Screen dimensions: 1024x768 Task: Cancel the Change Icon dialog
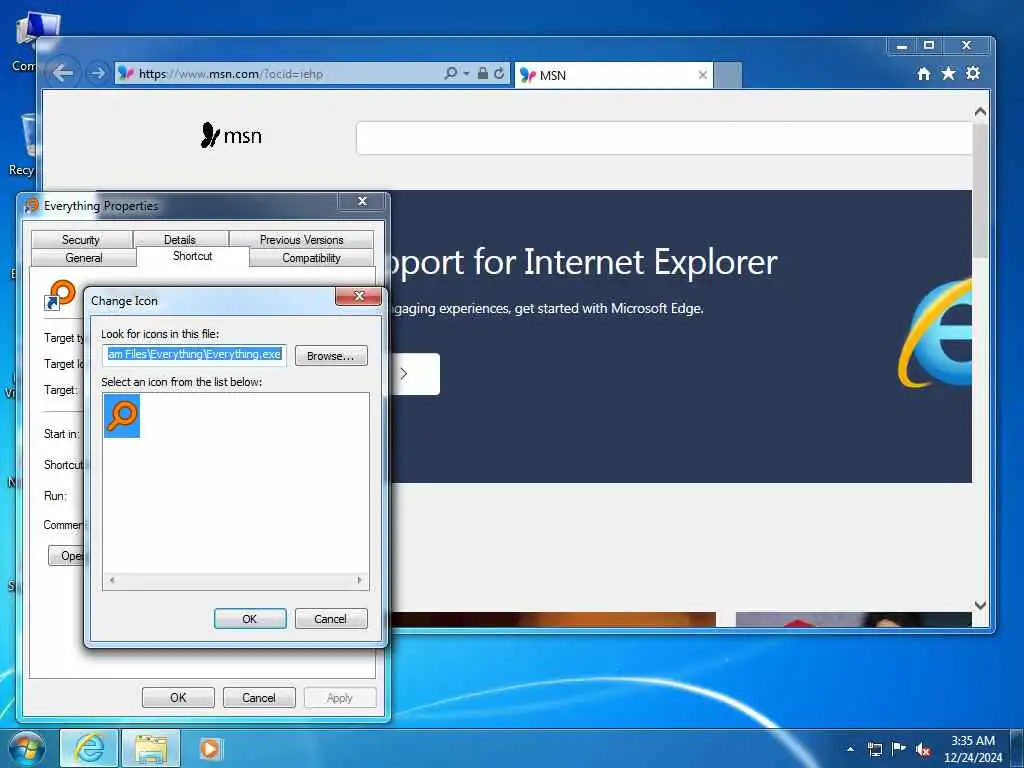pos(331,618)
